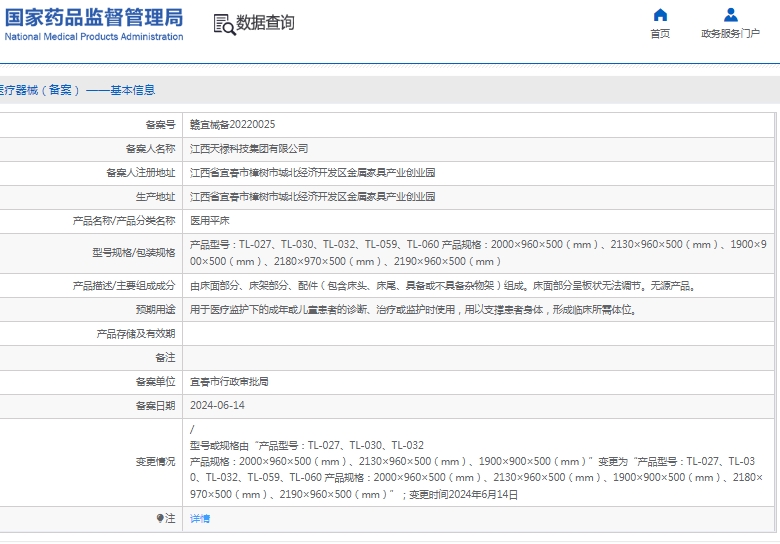Click the 备案日期 row label

tap(155, 405)
